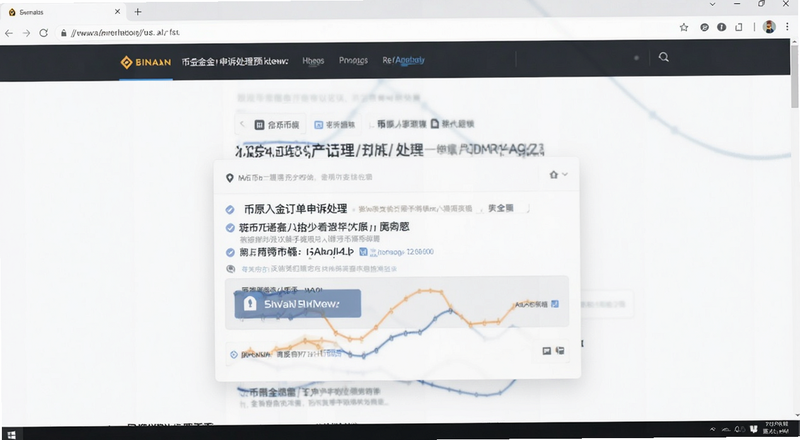Select the third page tab 币原入金
The height and width of the screenshot is (440, 800).
click(401, 124)
